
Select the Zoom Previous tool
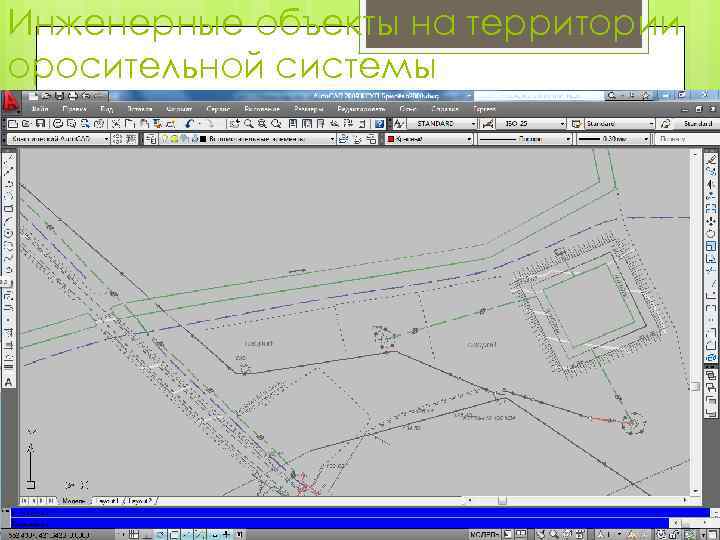[x=276, y=124]
